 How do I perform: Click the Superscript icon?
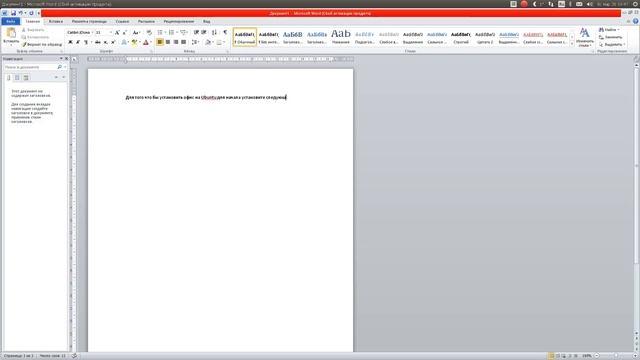[113, 42]
